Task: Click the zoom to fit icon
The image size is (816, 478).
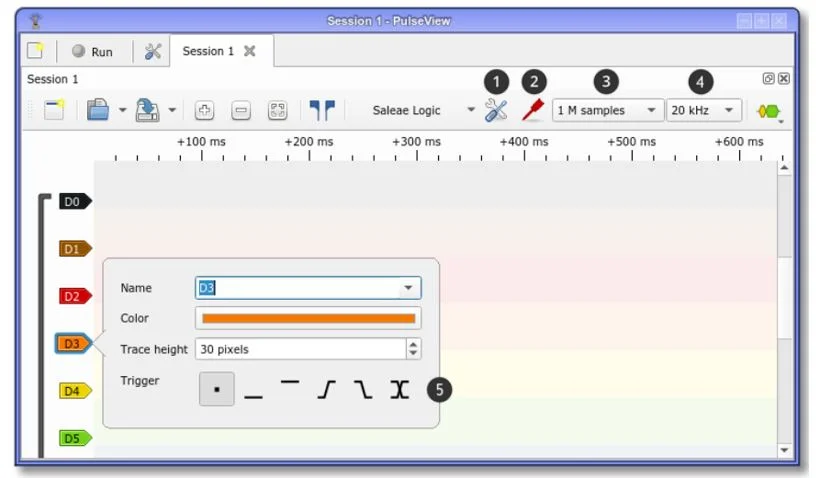Action: click(278, 111)
